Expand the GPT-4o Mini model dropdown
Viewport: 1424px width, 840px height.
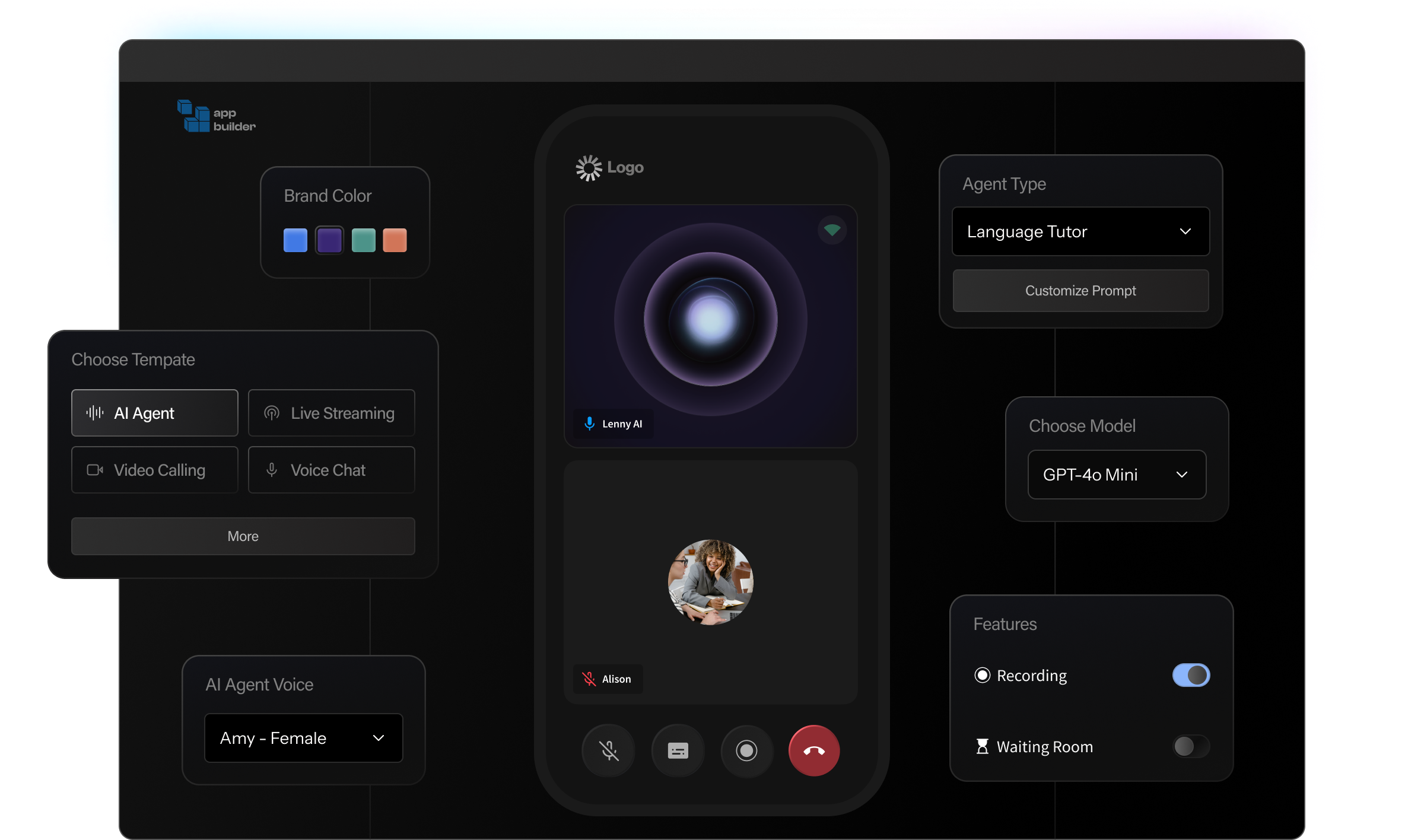1116,475
